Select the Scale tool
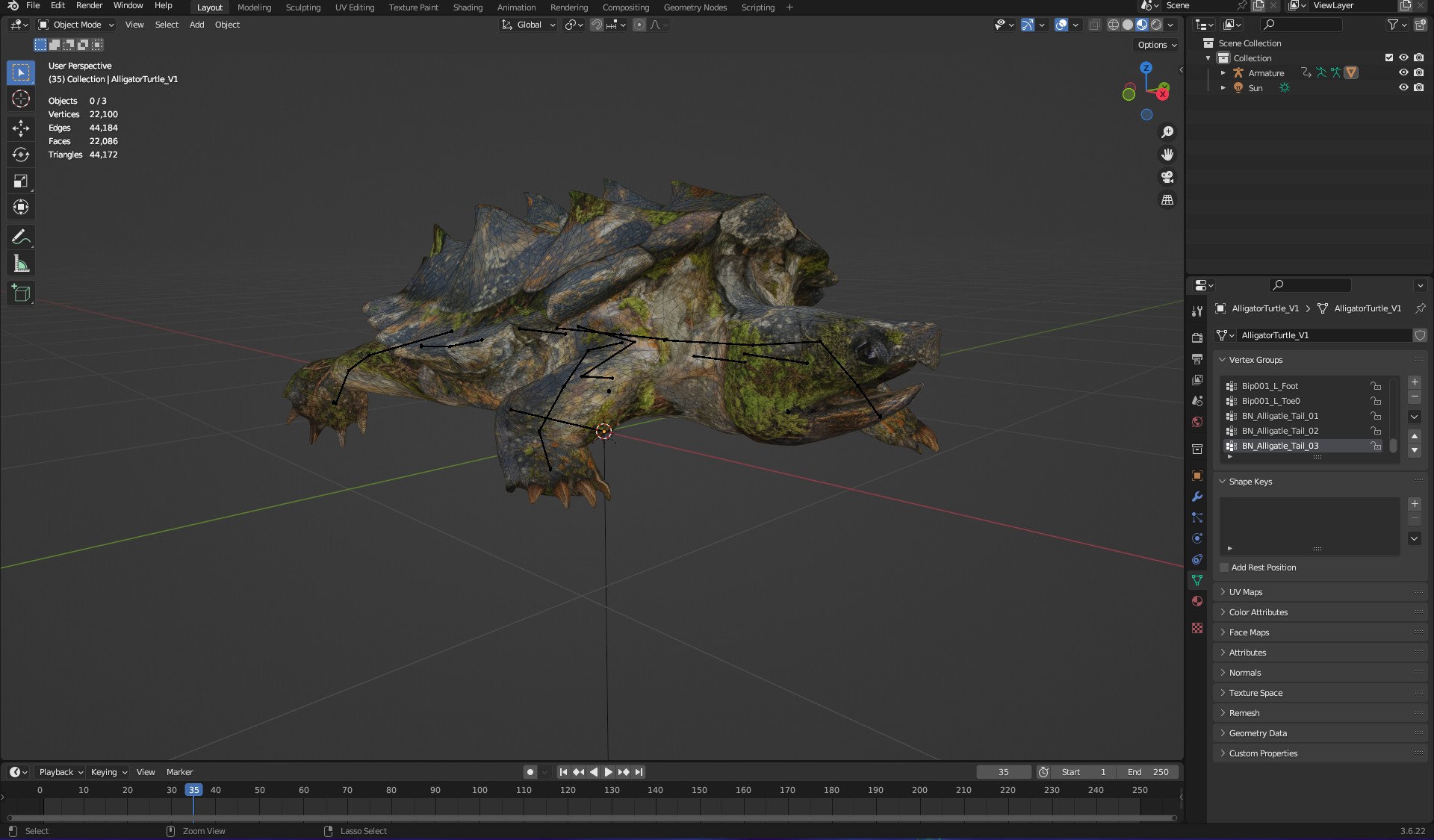Viewport: 1434px width, 840px height. [x=21, y=181]
